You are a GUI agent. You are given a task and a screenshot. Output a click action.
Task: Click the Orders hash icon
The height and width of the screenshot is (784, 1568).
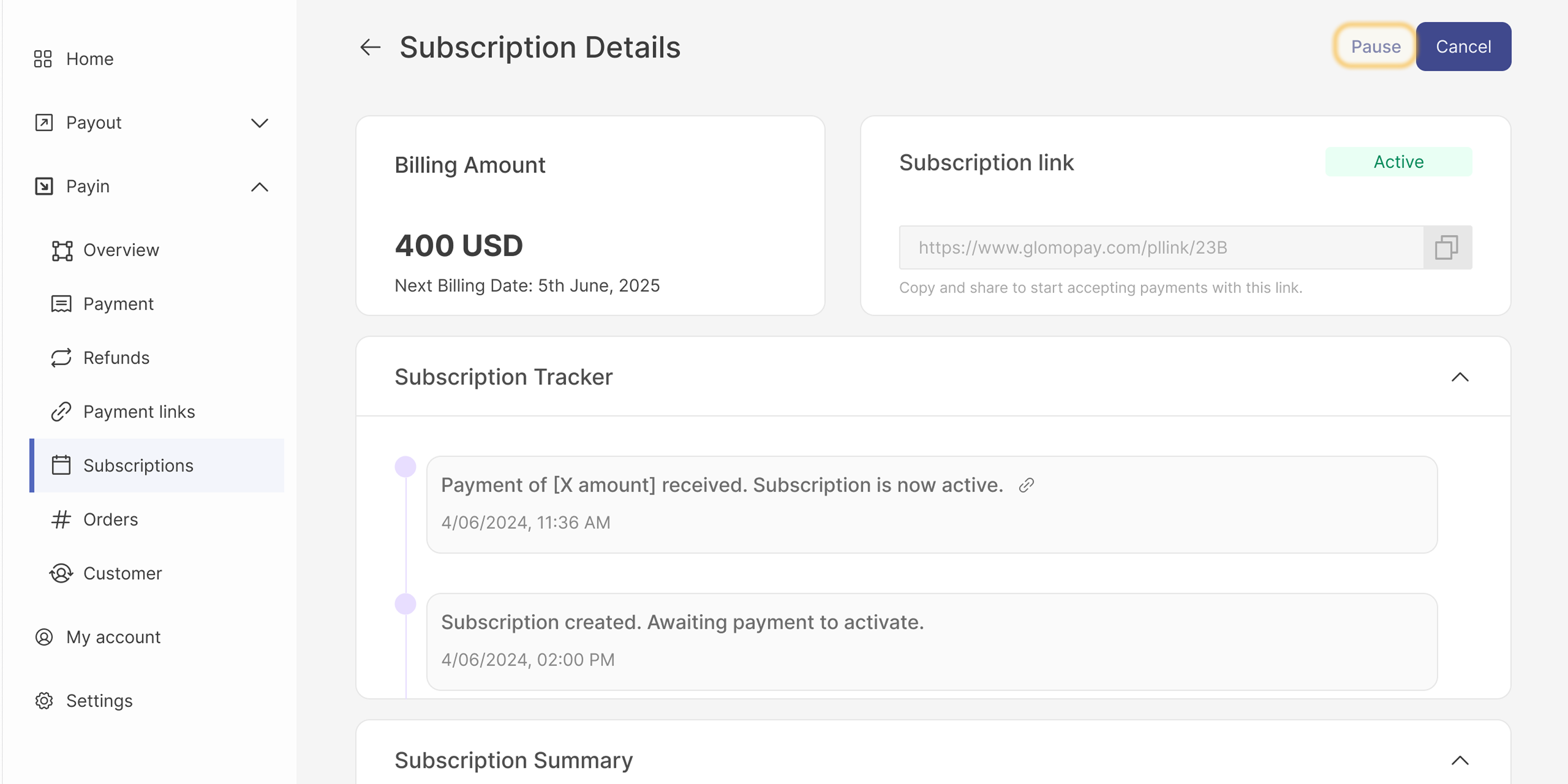61,520
